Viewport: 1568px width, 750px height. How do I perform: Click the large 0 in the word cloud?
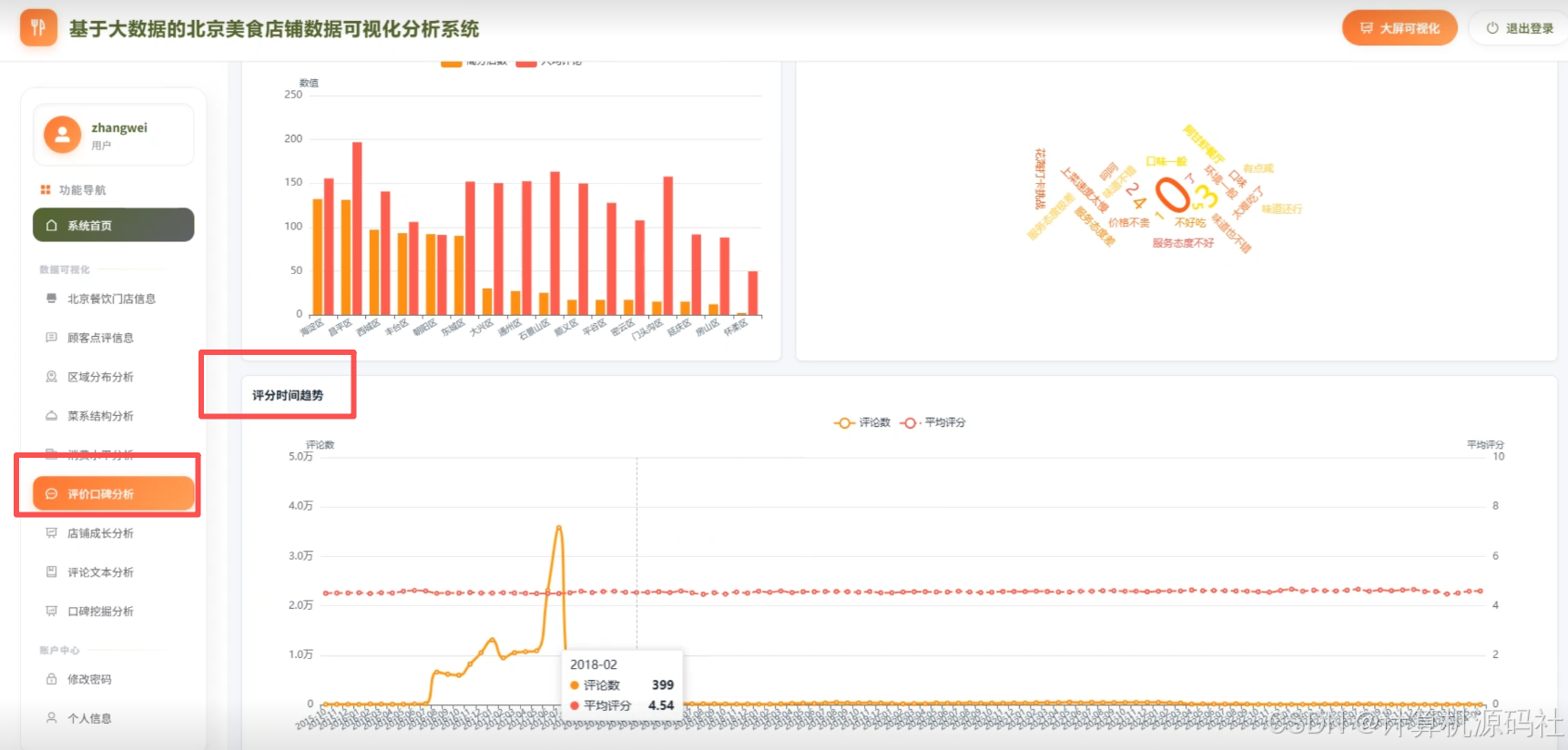1172,194
